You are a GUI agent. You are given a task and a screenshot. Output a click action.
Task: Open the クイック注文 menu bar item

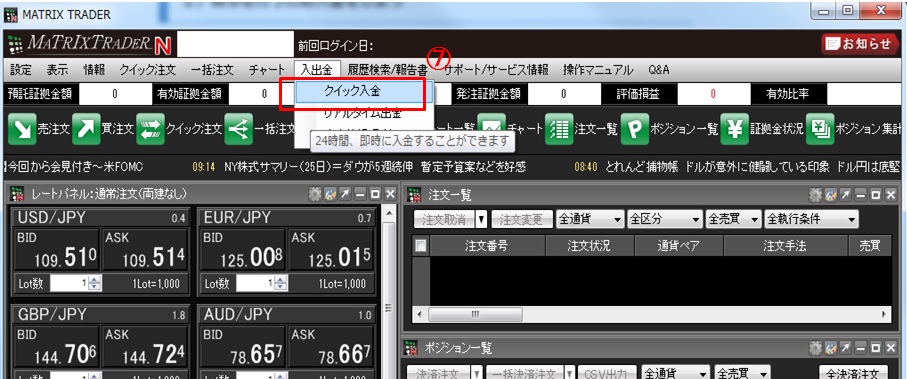[148, 70]
